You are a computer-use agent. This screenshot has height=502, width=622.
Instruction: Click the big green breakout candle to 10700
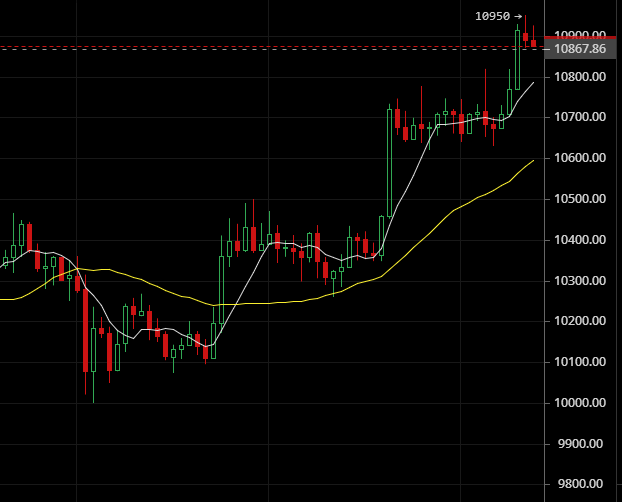390,163
